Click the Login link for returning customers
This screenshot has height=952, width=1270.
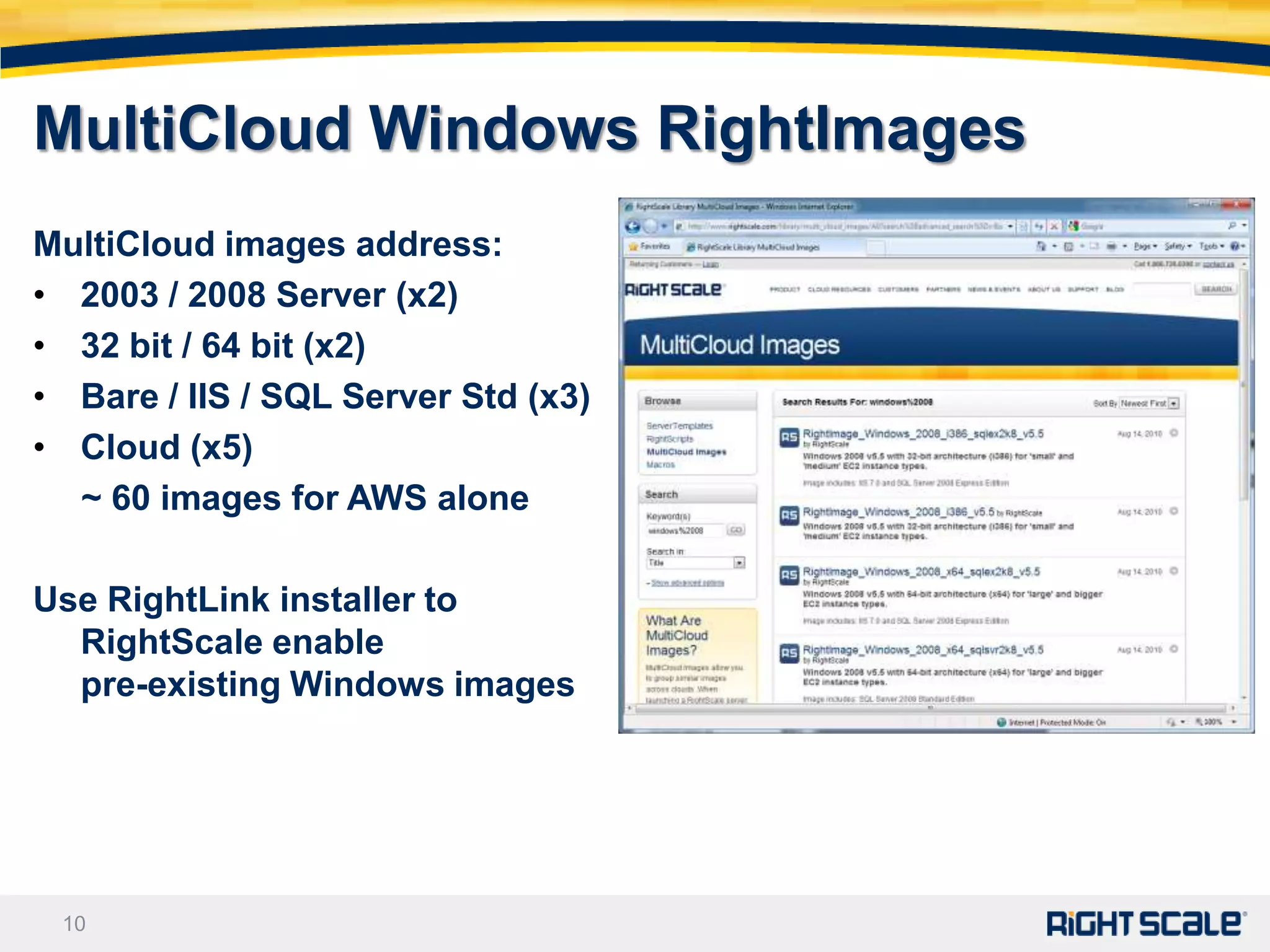pyautogui.click(x=711, y=265)
